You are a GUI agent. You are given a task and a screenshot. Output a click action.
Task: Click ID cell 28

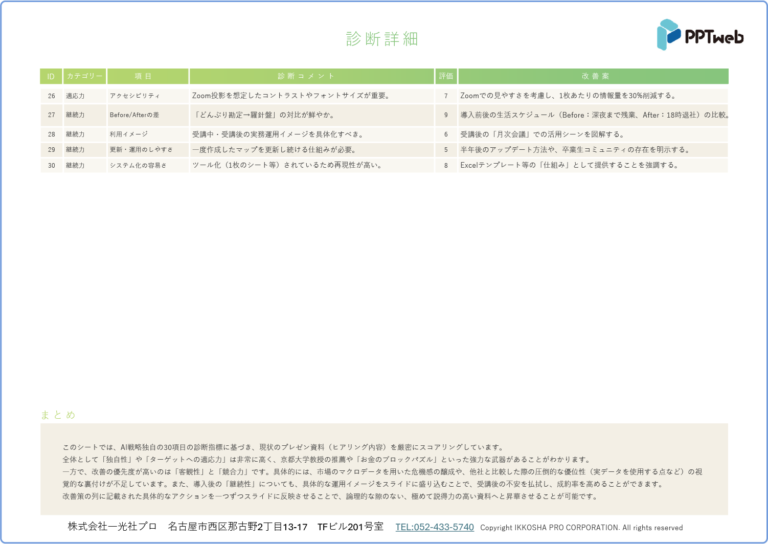coord(51,134)
